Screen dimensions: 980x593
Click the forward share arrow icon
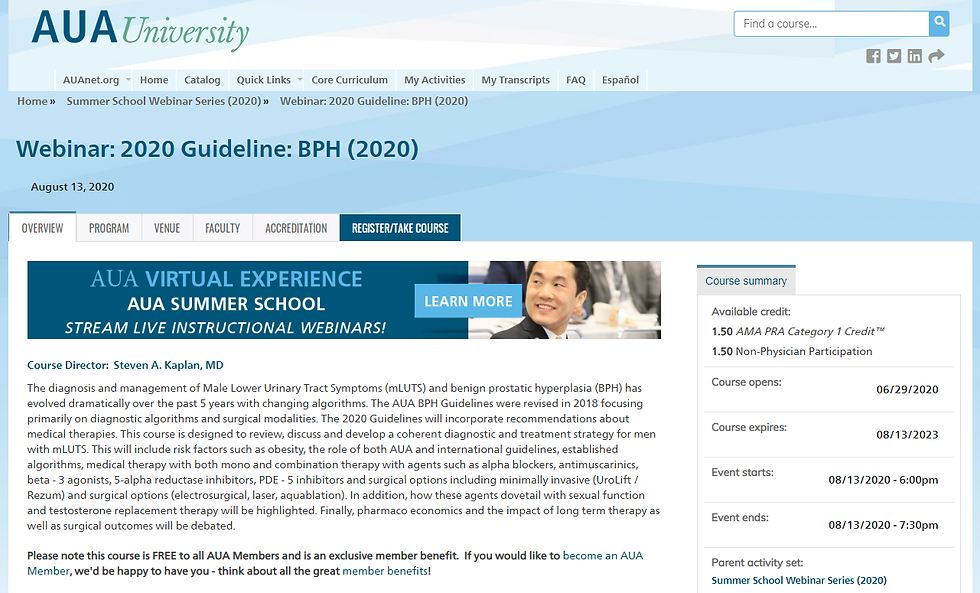pyautogui.click(x=936, y=56)
